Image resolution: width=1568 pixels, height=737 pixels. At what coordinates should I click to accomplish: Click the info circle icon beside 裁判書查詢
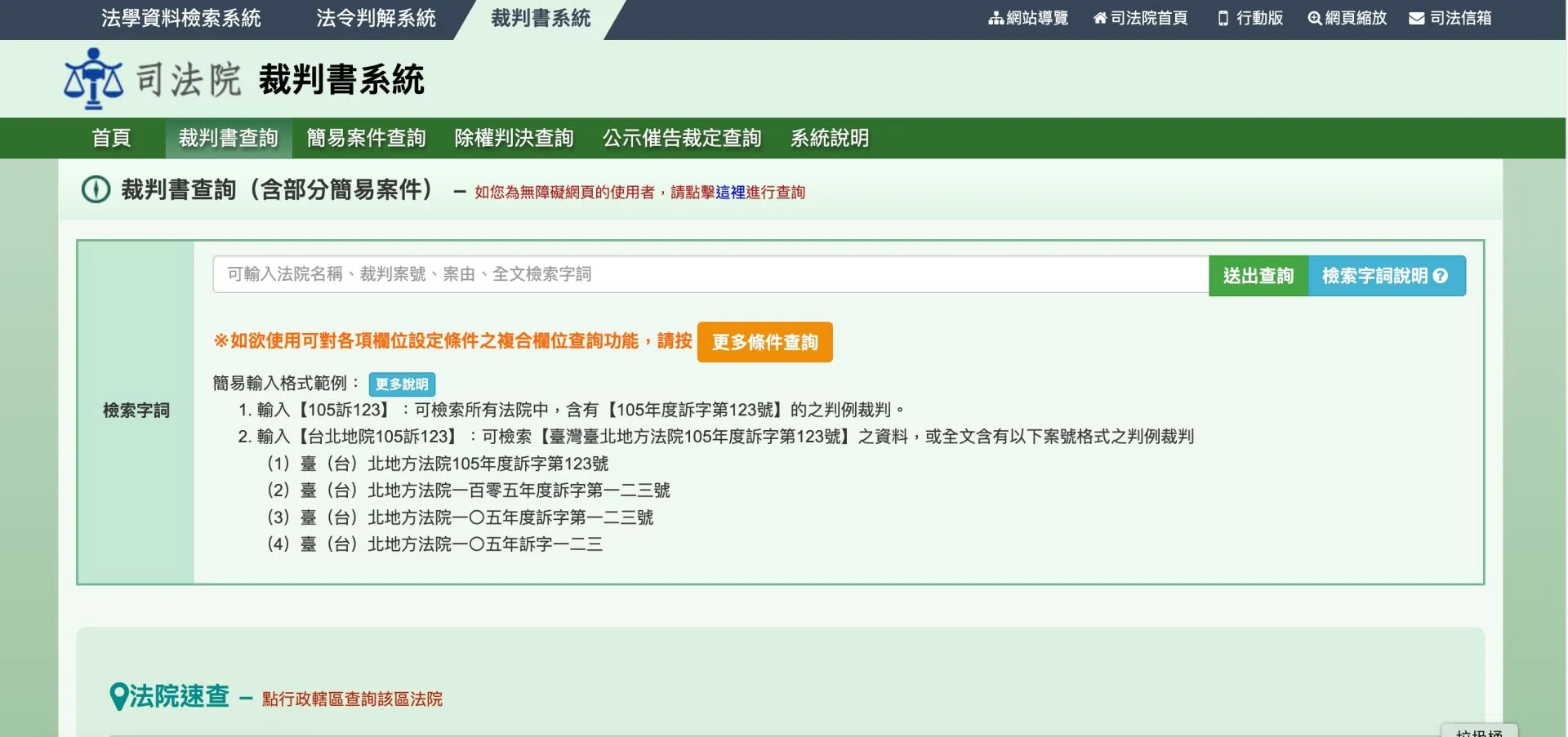96,190
